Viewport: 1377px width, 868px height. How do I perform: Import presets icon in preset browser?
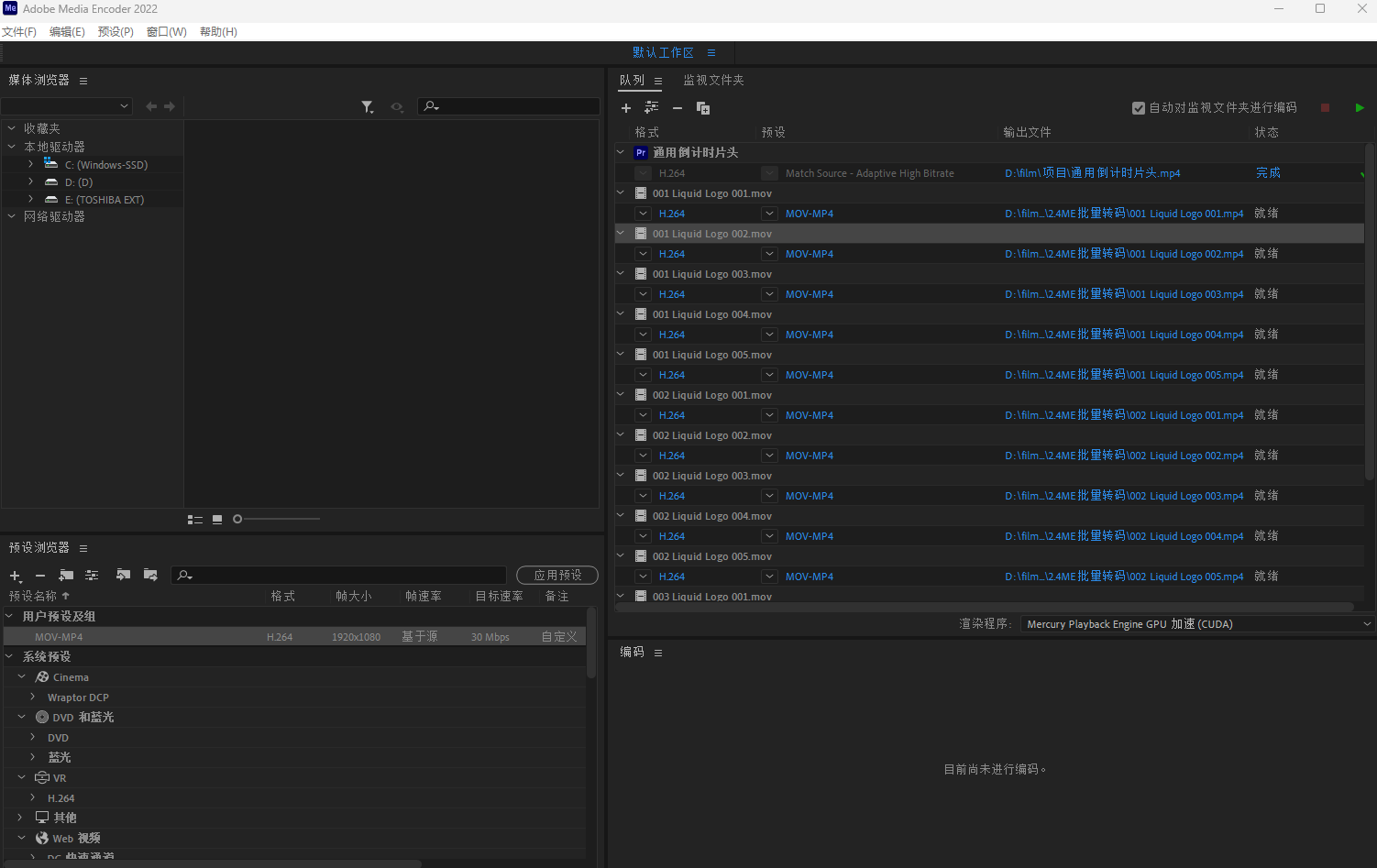click(x=123, y=575)
